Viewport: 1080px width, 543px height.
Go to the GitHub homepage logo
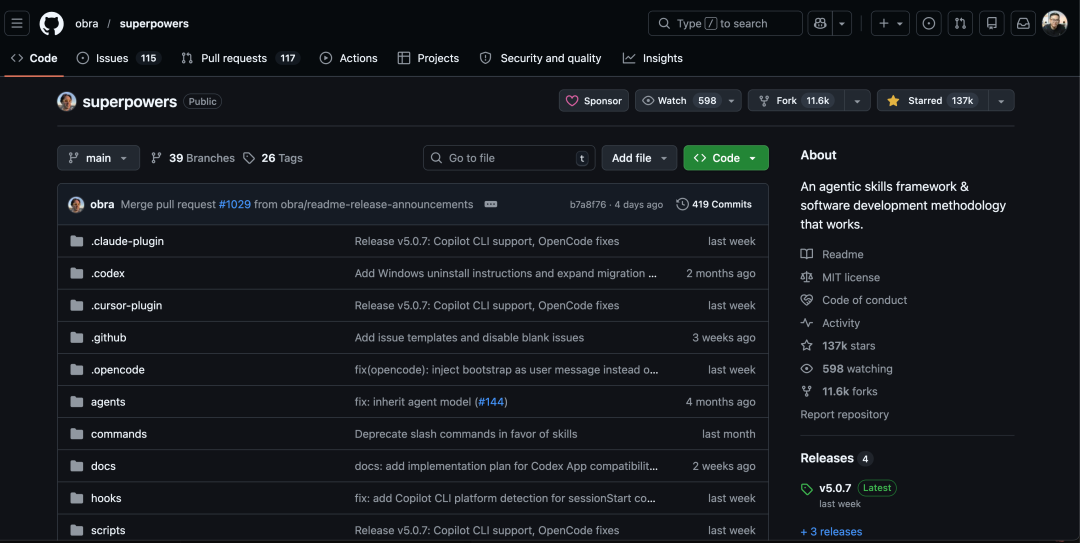coord(52,23)
